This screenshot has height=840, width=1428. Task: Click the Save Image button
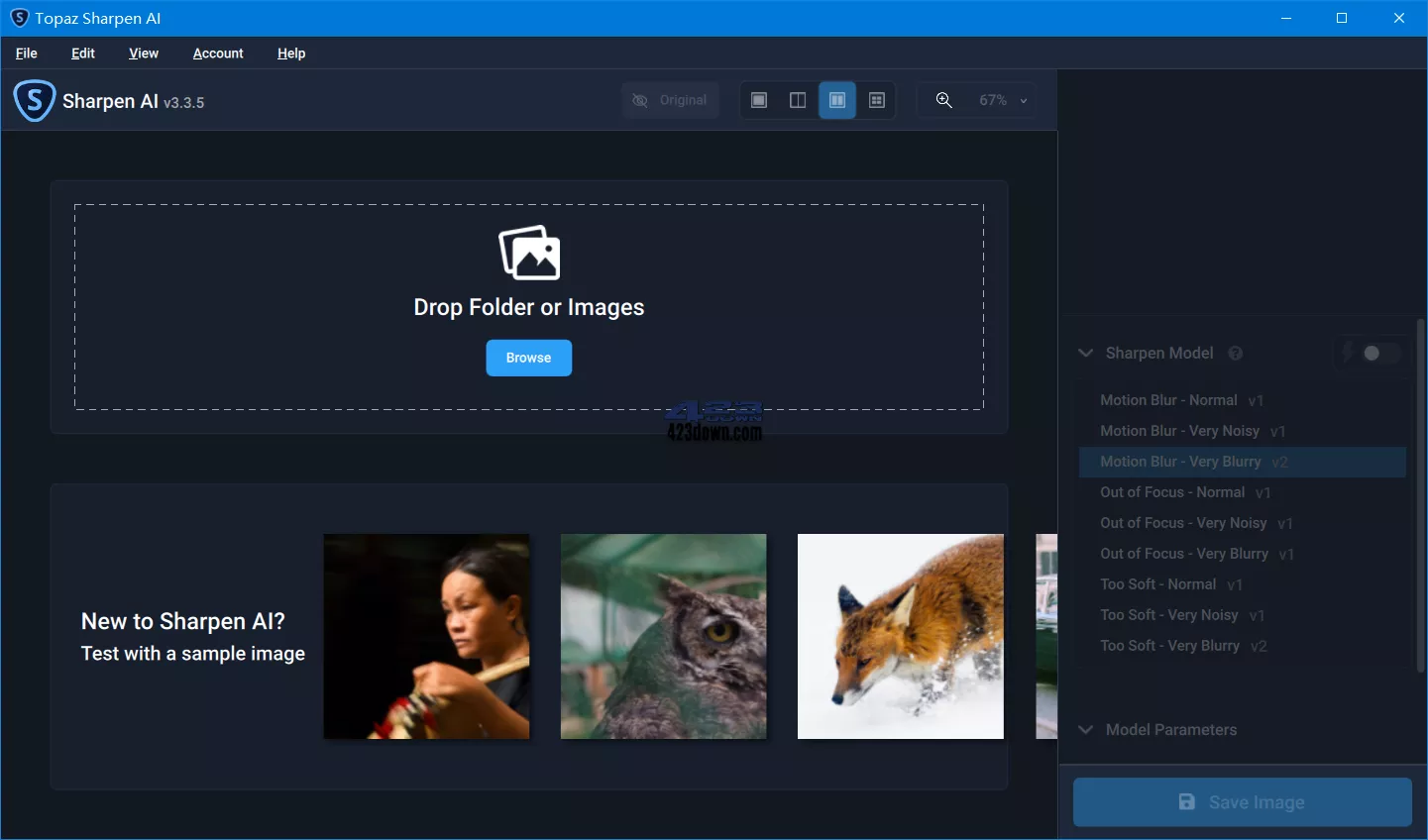click(x=1241, y=802)
